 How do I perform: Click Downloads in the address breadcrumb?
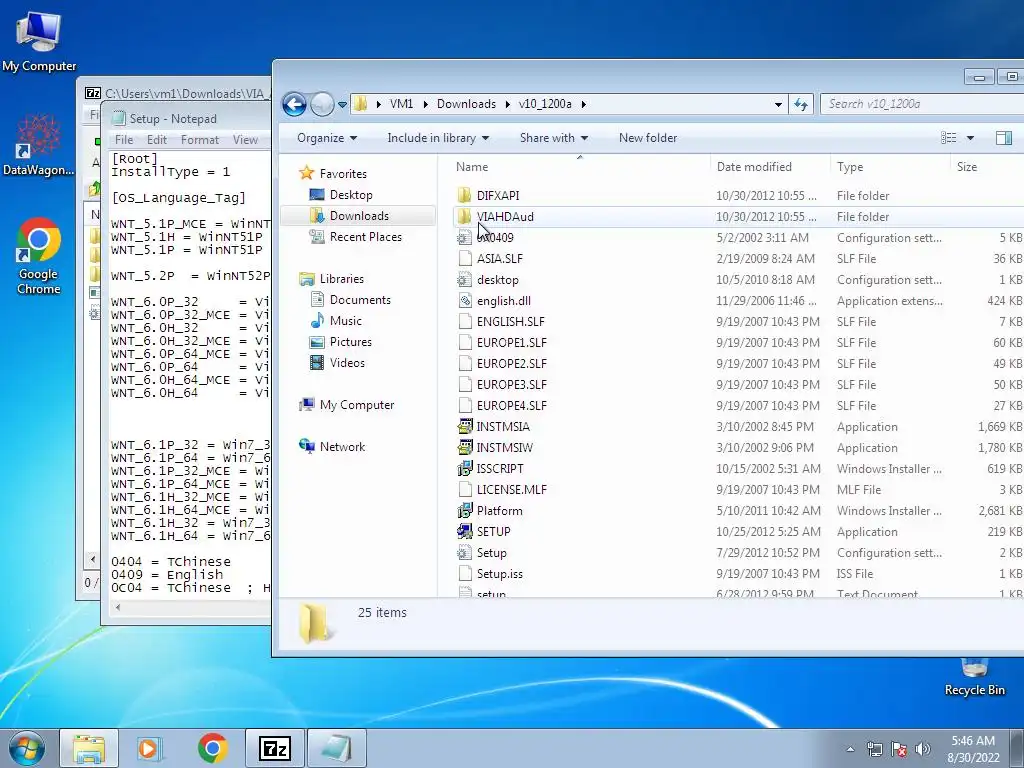coord(466,104)
